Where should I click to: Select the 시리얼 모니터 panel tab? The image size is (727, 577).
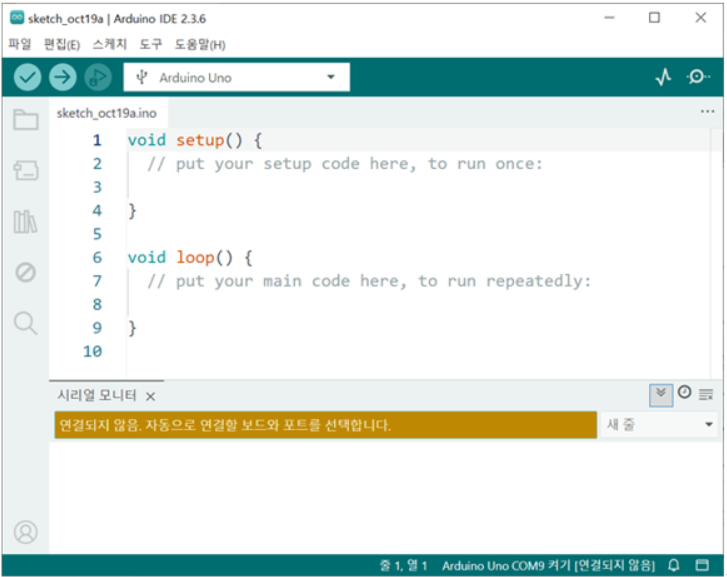coord(96,395)
